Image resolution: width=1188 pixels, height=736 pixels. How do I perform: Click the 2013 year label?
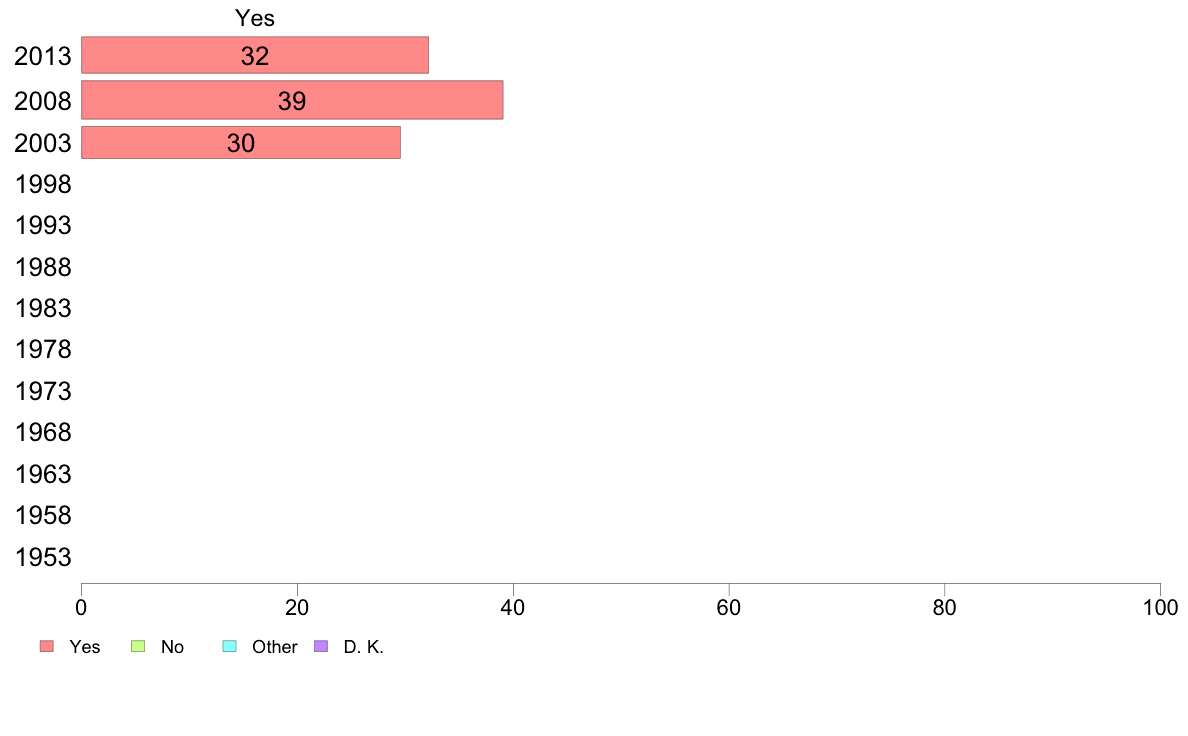(x=43, y=56)
